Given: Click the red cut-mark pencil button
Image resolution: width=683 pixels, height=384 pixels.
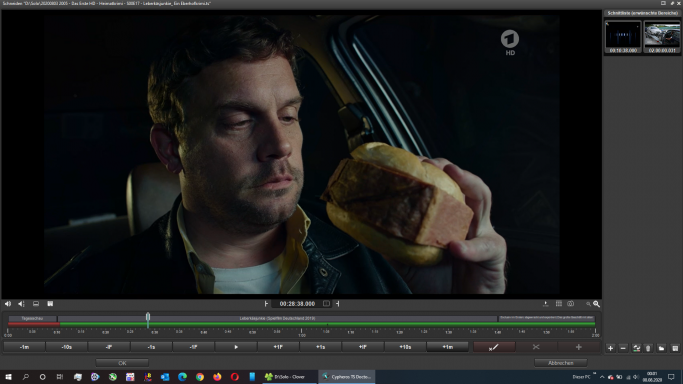Looking at the screenshot, I should pyautogui.click(x=494, y=347).
